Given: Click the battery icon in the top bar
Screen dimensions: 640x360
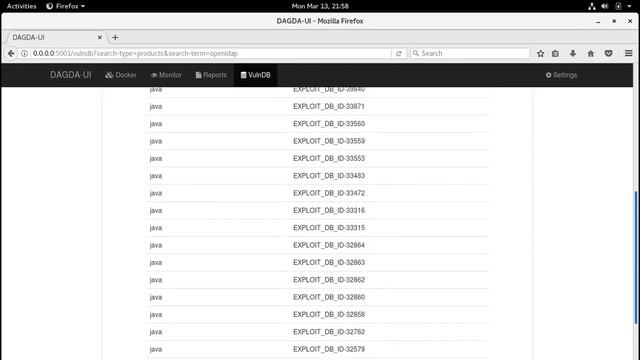Looking at the screenshot, I should [x=618, y=6].
